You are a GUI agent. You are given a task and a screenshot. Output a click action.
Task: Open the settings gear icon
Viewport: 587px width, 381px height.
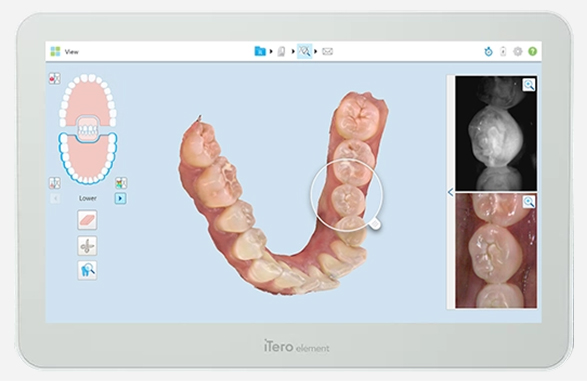pos(518,52)
